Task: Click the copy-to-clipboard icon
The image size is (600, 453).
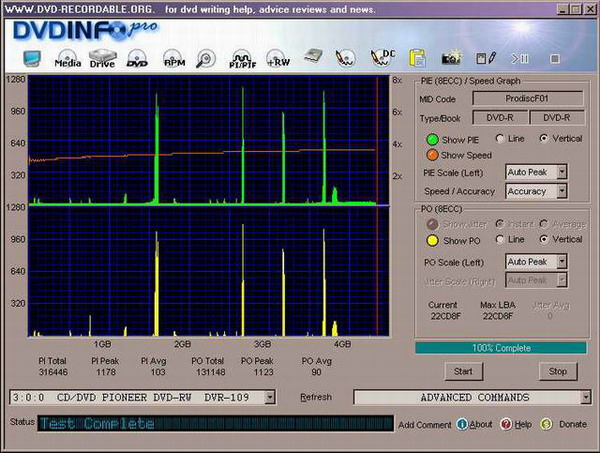Action: click(x=417, y=59)
